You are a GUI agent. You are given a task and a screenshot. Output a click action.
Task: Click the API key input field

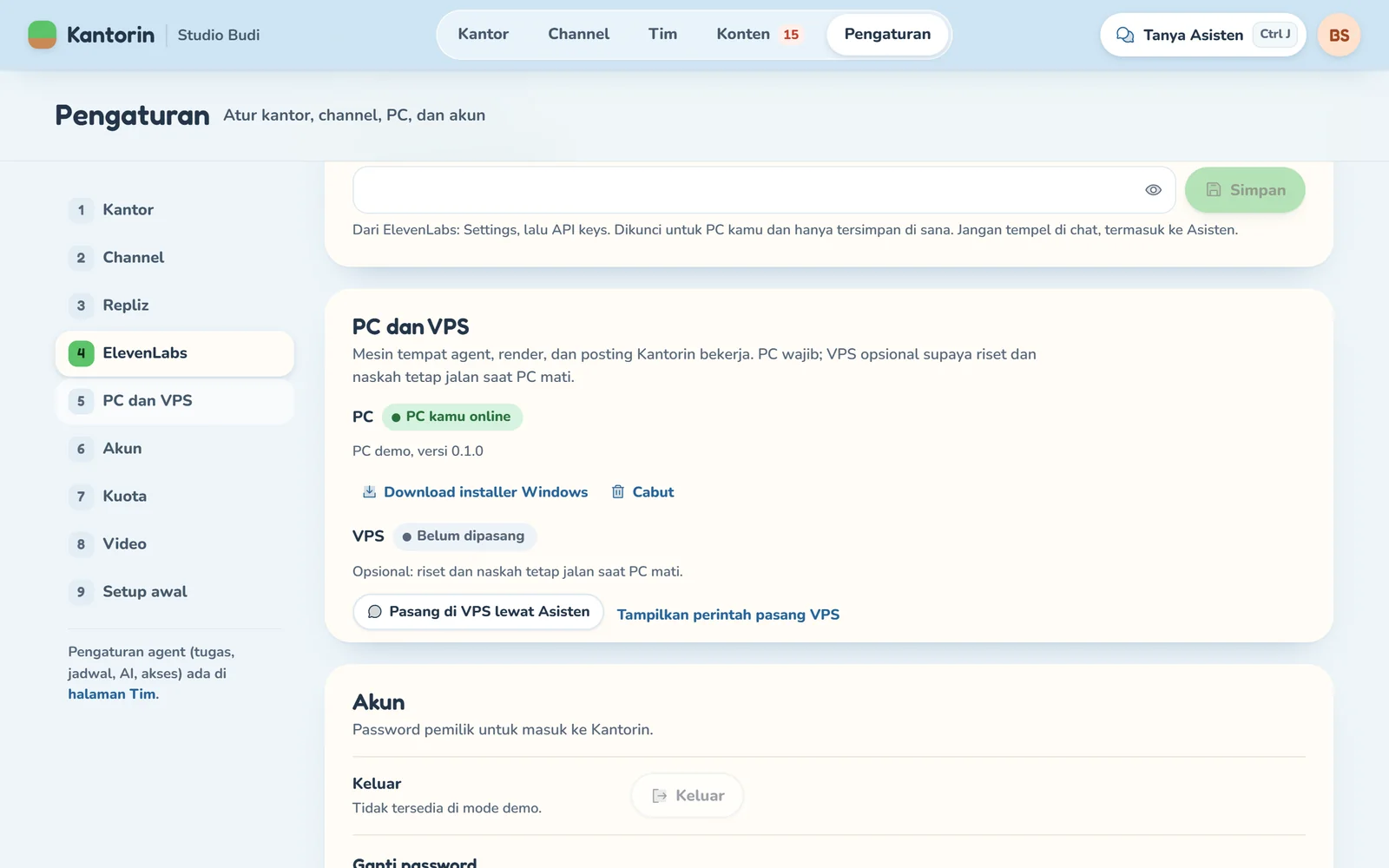[764, 190]
